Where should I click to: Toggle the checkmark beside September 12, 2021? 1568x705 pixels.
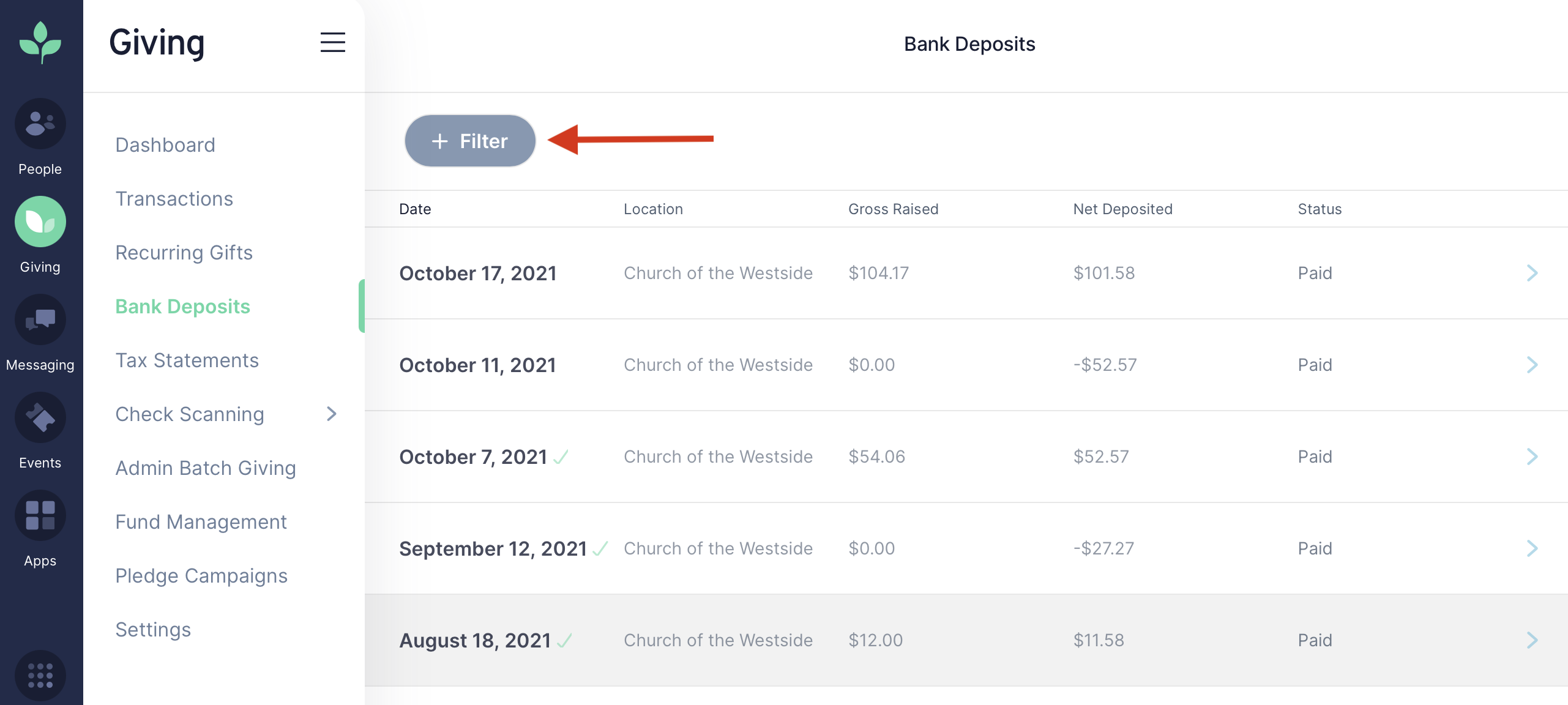pyautogui.click(x=600, y=549)
